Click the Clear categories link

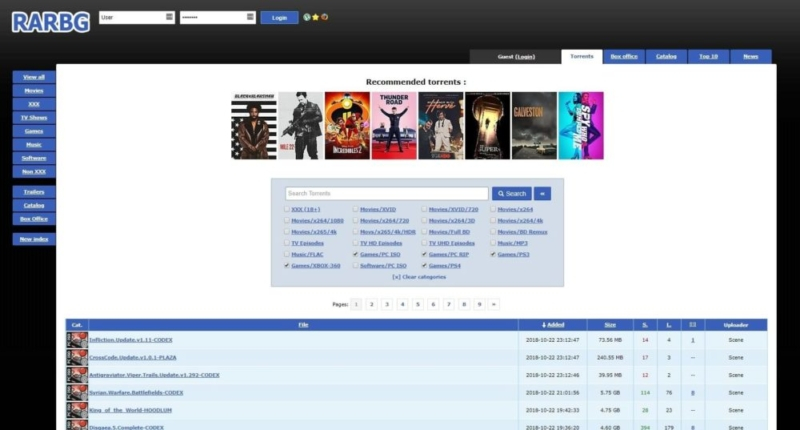point(419,277)
